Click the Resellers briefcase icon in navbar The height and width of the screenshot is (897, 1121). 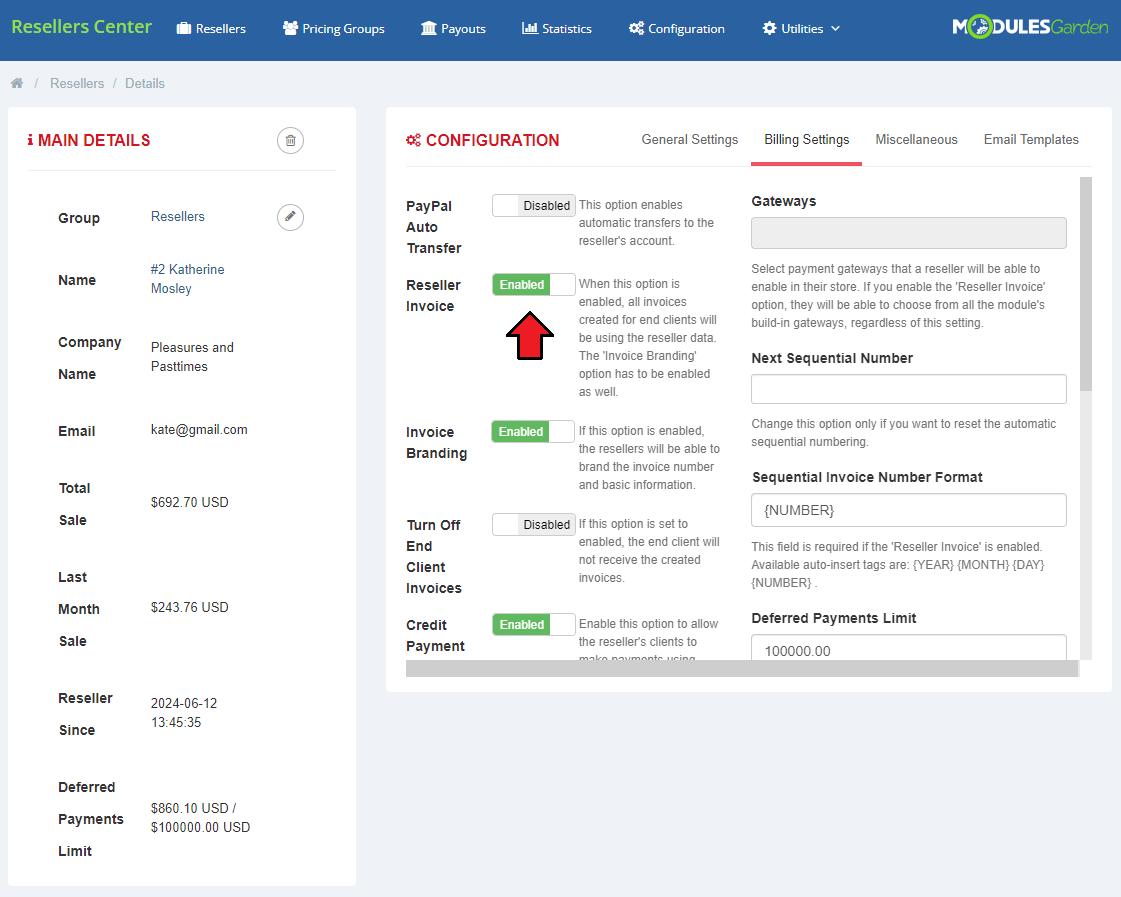click(x=184, y=29)
